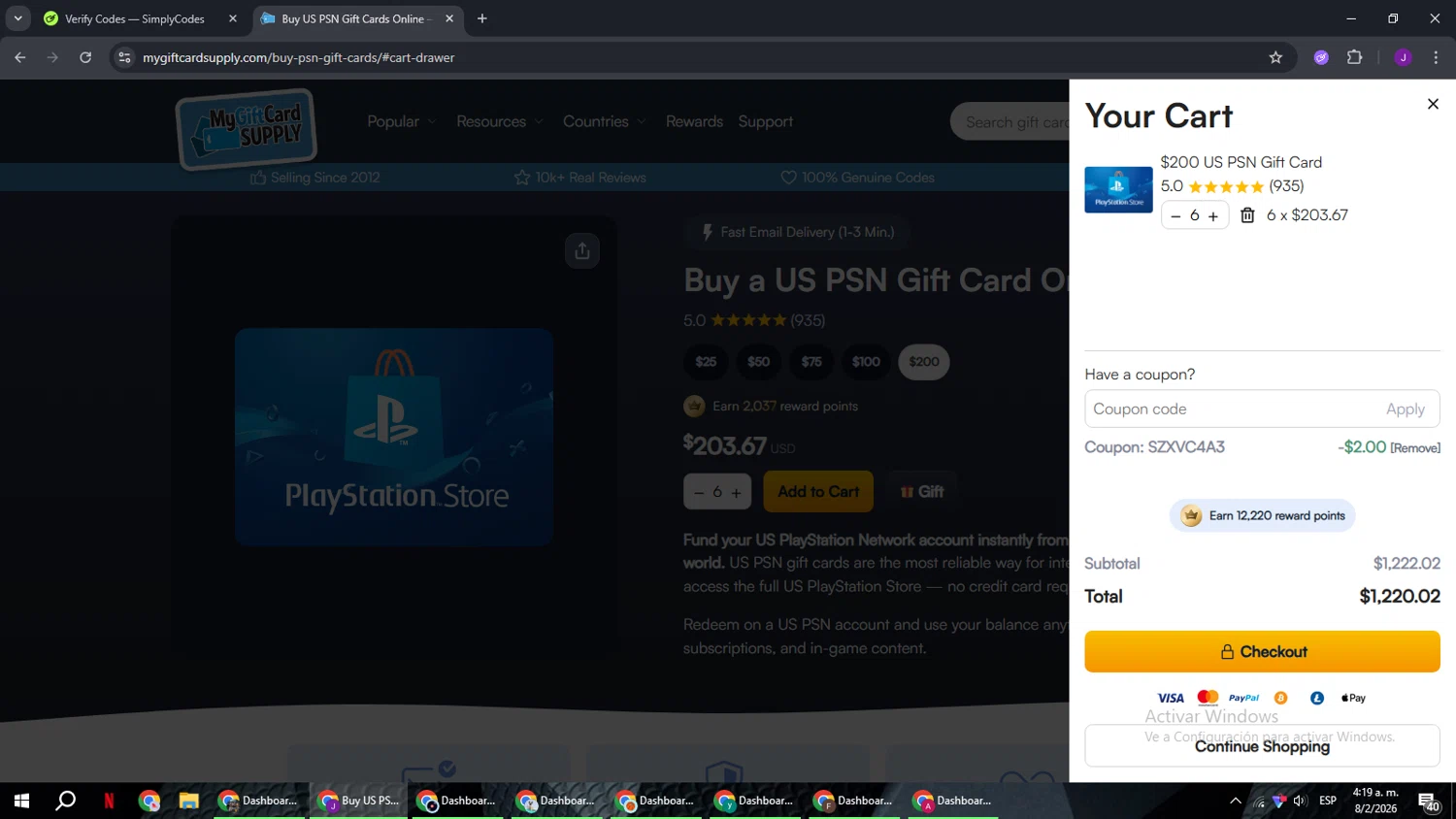
Task: Bookmark this page with star icon
Action: pyautogui.click(x=1275, y=57)
